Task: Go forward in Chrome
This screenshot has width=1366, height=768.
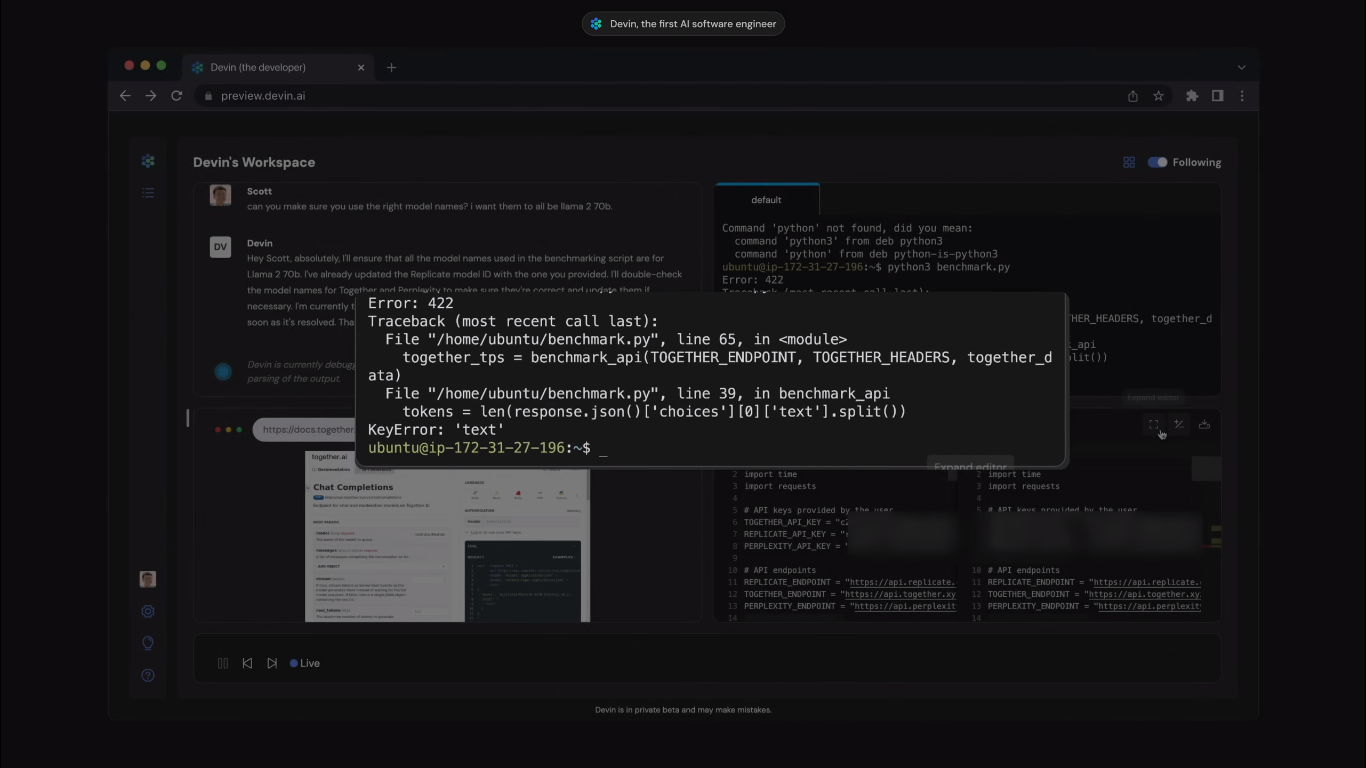Action: coord(151,96)
